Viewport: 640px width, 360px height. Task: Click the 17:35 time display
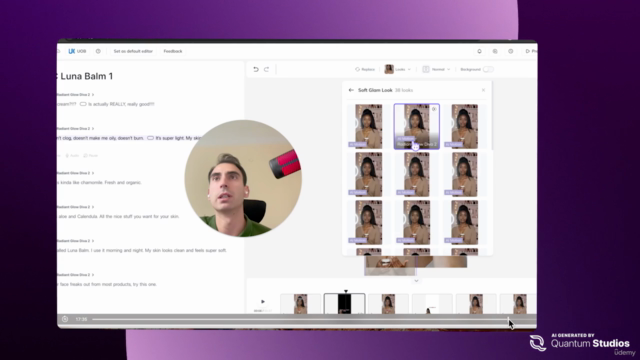[x=81, y=319]
